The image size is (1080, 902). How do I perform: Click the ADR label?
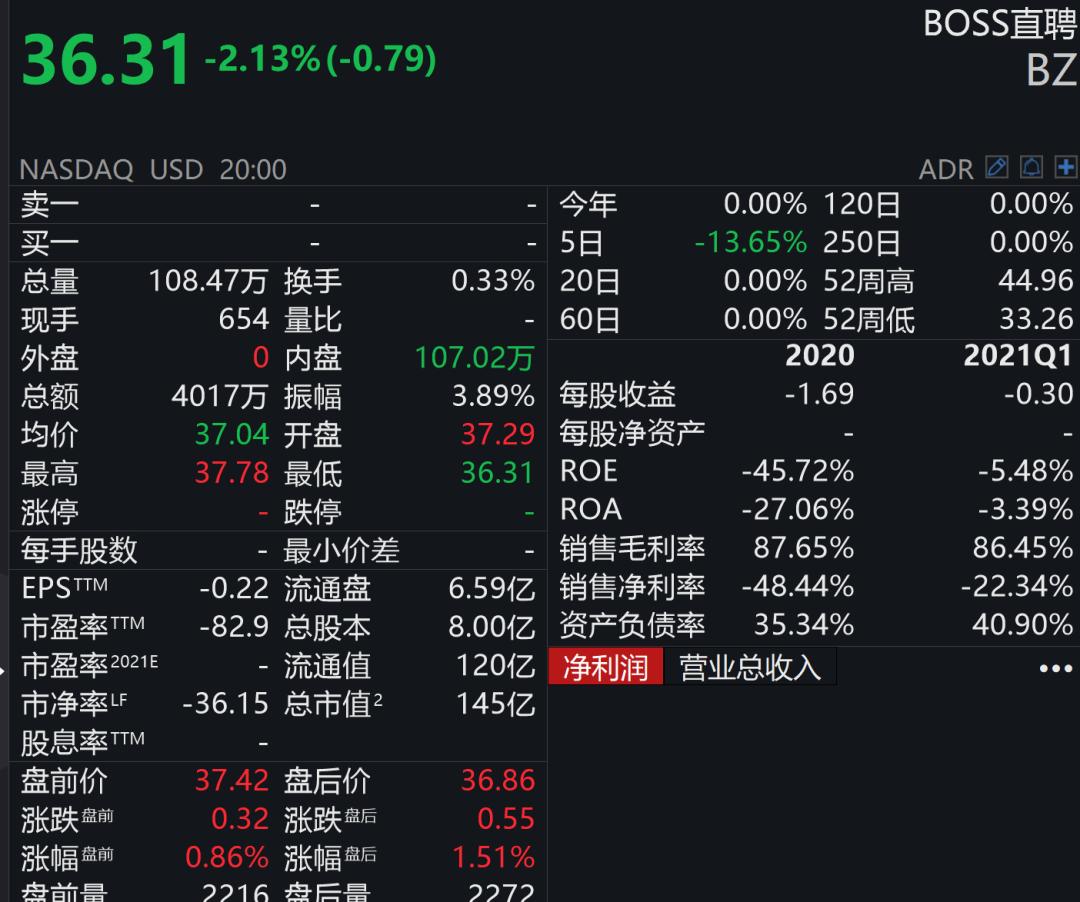tap(946, 169)
